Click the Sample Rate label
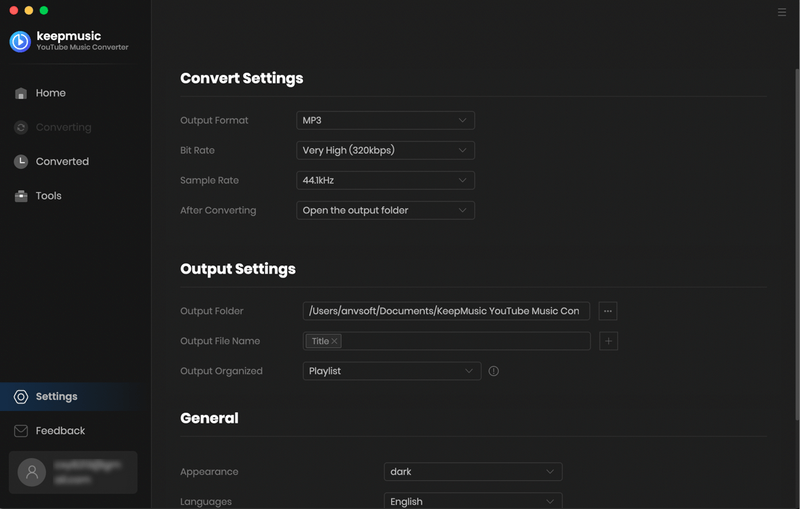This screenshot has width=800, height=509. click(x=209, y=181)
